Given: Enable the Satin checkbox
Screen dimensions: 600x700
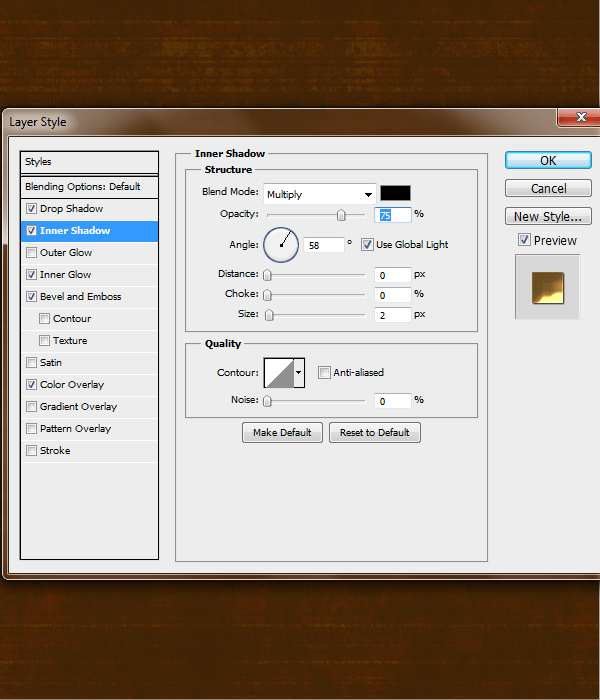Looking at the screenshot, I should [x=31, y=362].
